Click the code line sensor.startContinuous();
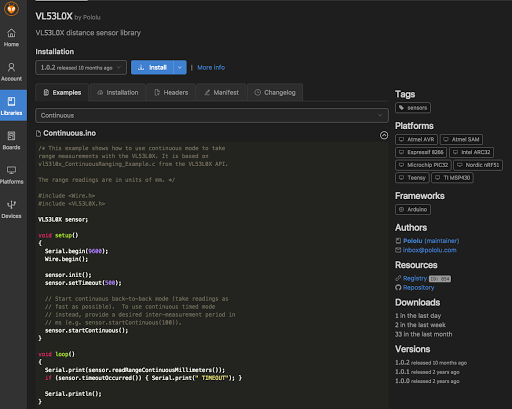 point(86,331)
